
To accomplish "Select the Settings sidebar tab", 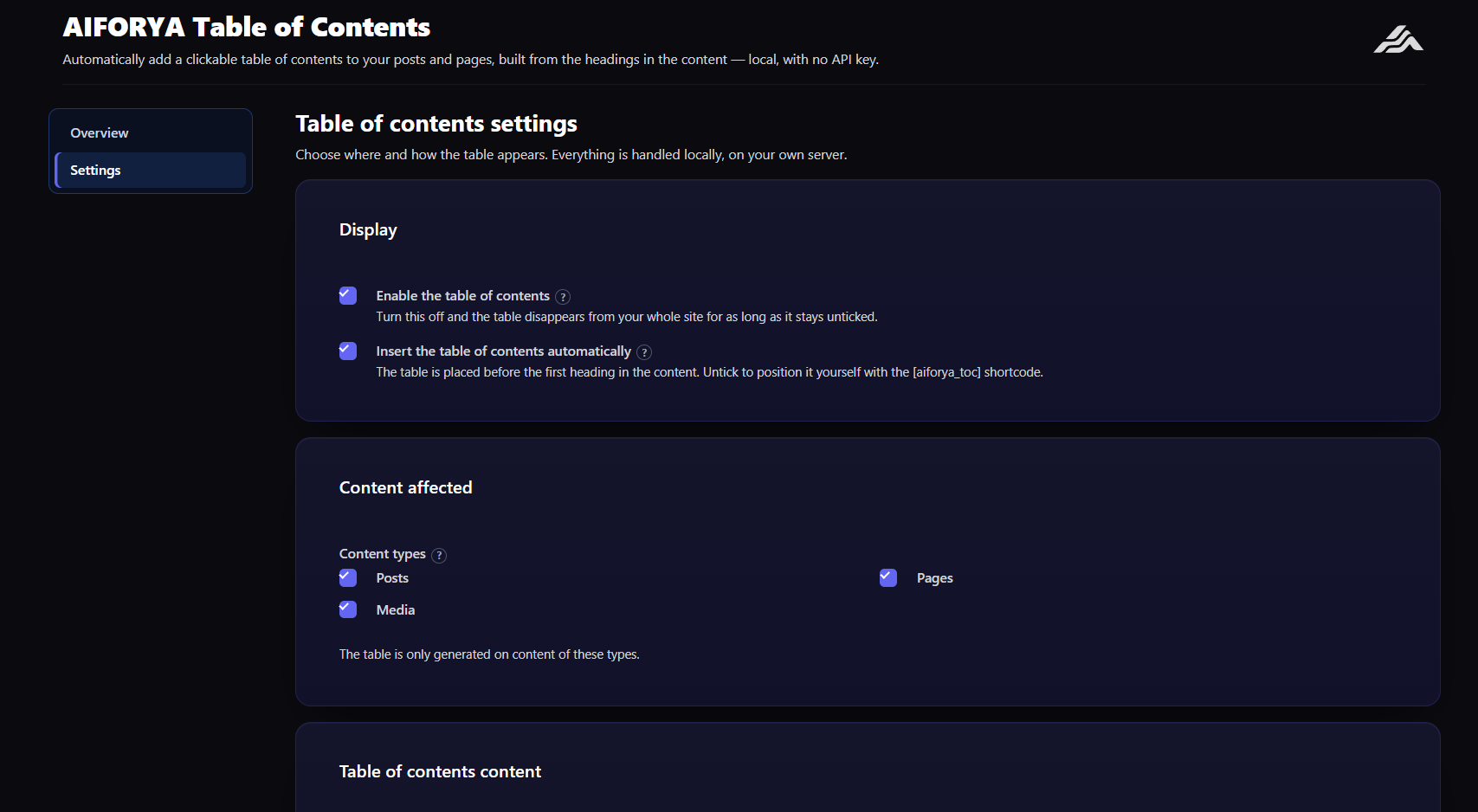I will click(x=151, y=171).
